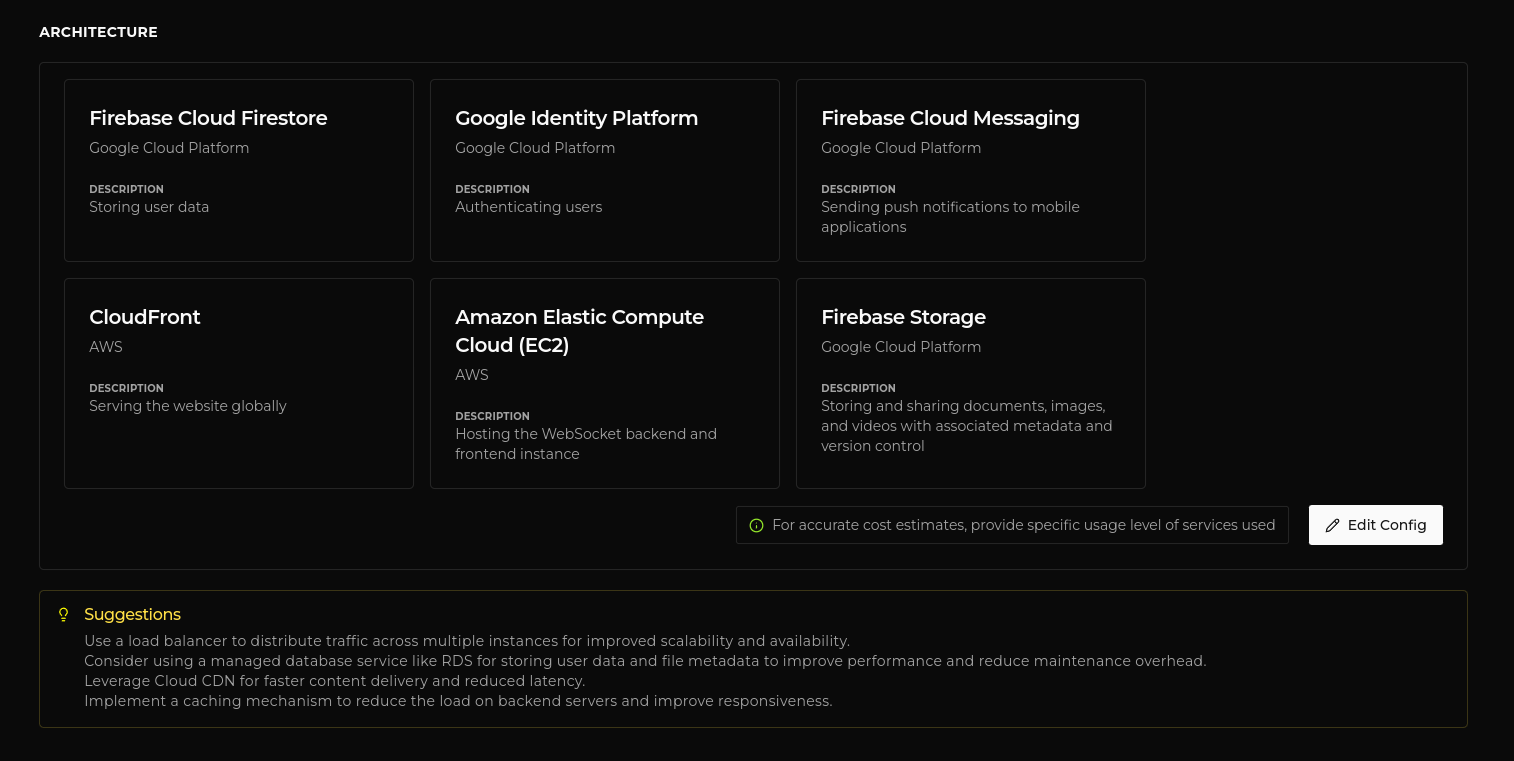Click the info icon beside cost estimates note
Viewport: 1514px width, 761px height.
click(x=756, y=526)
